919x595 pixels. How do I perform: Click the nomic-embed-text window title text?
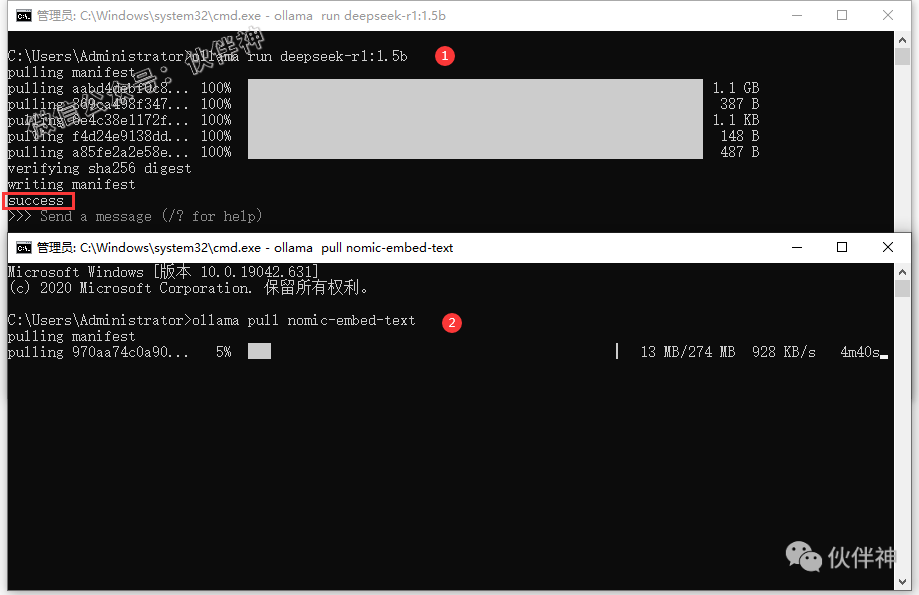point(245,248)
